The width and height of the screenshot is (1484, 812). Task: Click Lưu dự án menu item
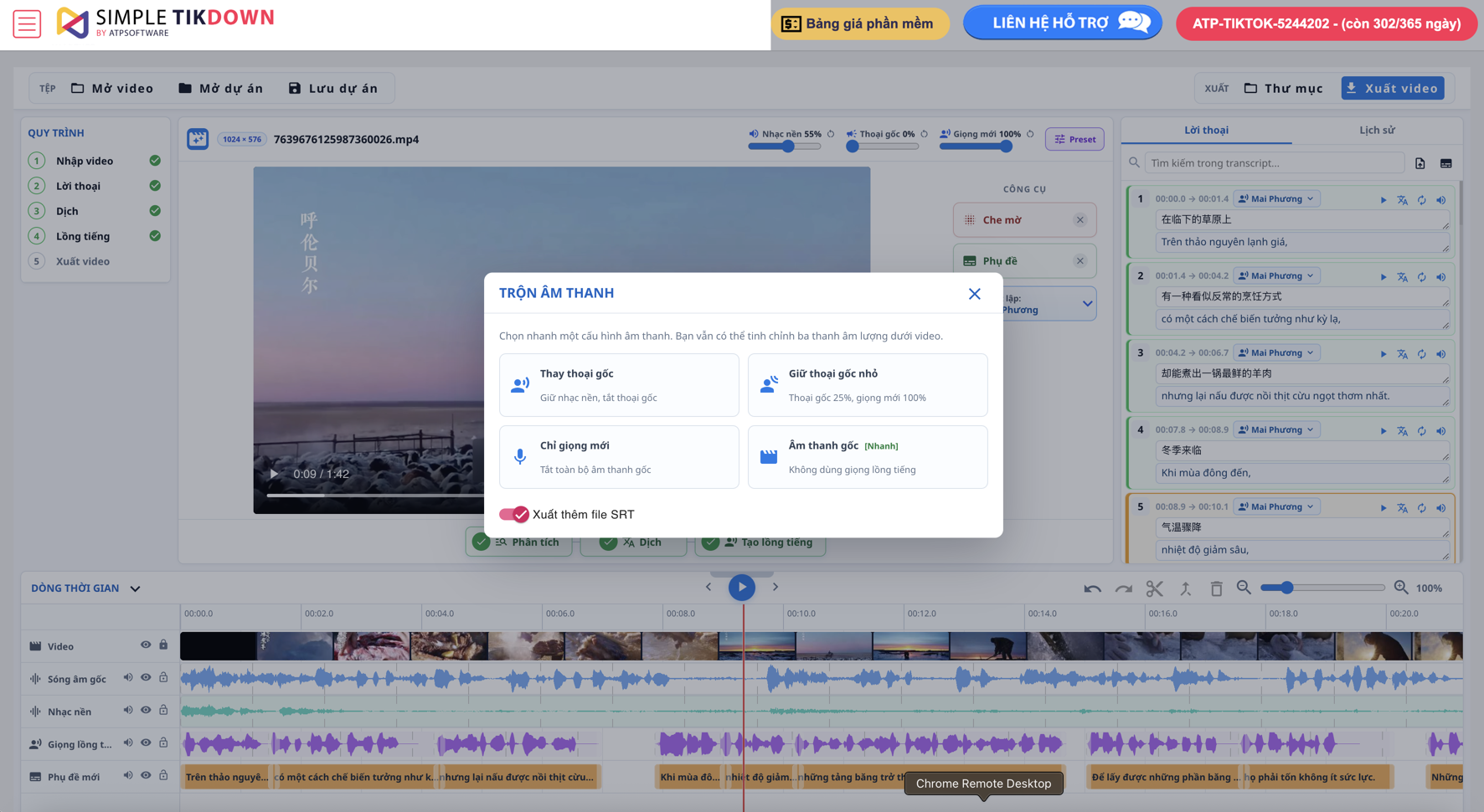(x=333, y=88)
